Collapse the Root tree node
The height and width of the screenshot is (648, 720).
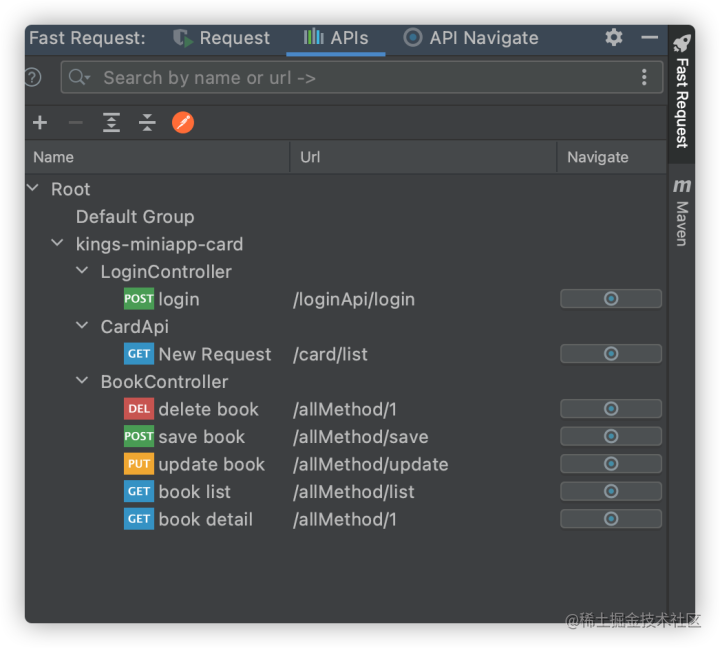click(x=33, y=188)
